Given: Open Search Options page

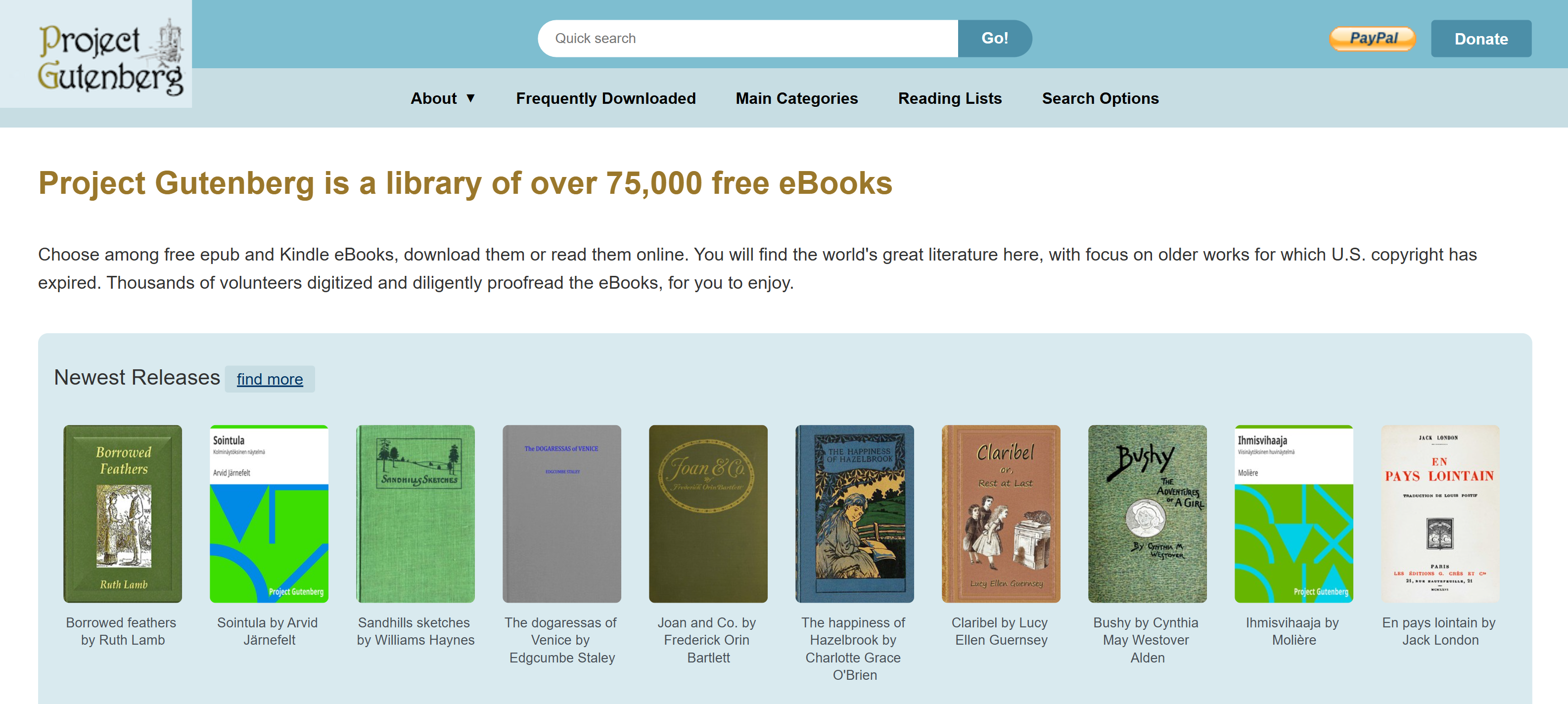Looking at the screenshot, I should [x=1099, y=98].
